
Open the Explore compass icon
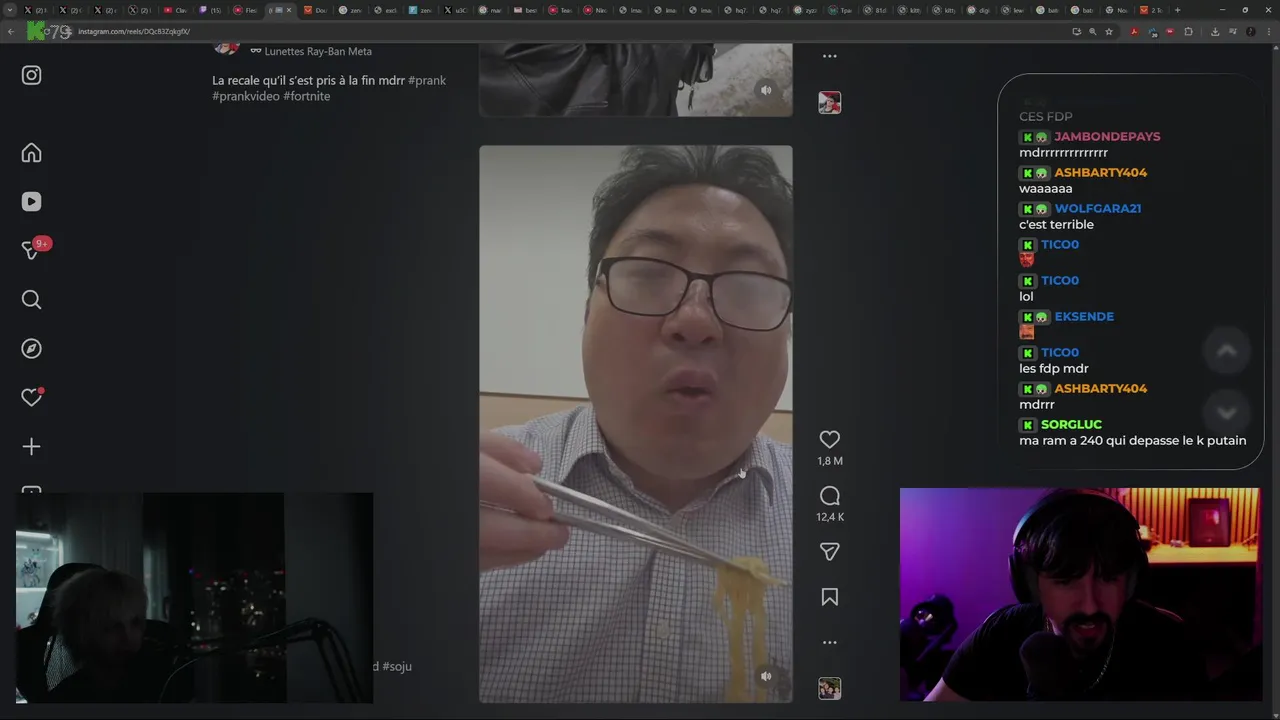coord(31,349)
